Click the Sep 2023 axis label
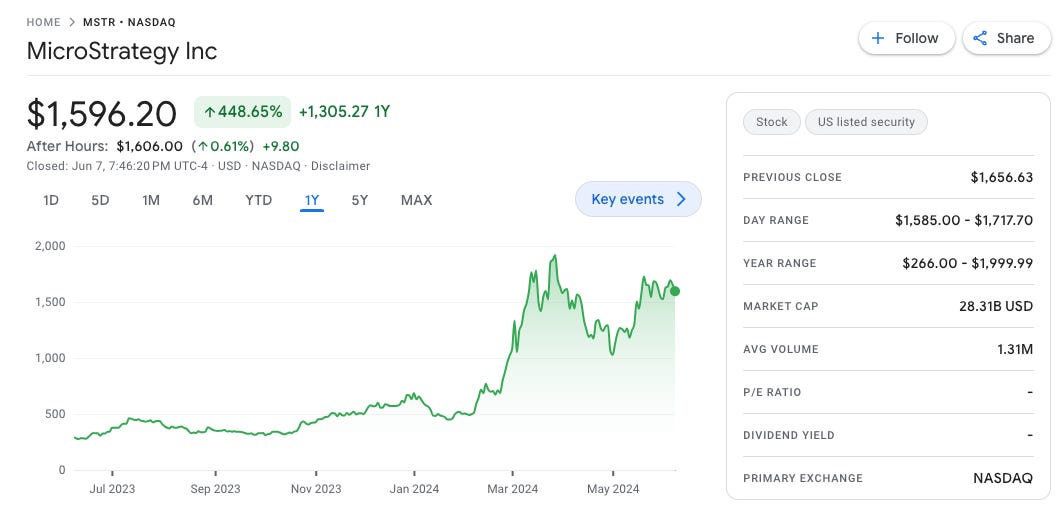 pos(215,489)
